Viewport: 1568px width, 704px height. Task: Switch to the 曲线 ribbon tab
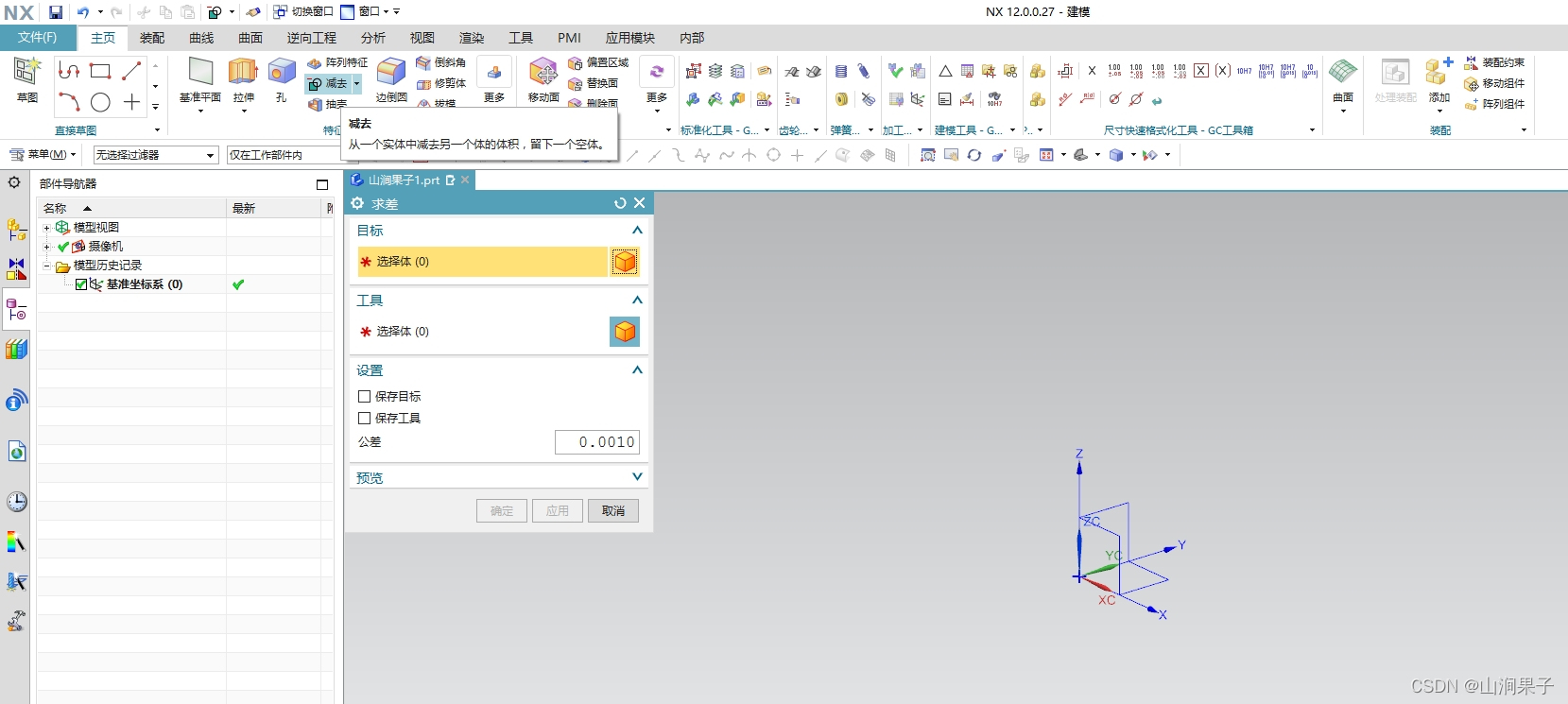coord(201,38)
